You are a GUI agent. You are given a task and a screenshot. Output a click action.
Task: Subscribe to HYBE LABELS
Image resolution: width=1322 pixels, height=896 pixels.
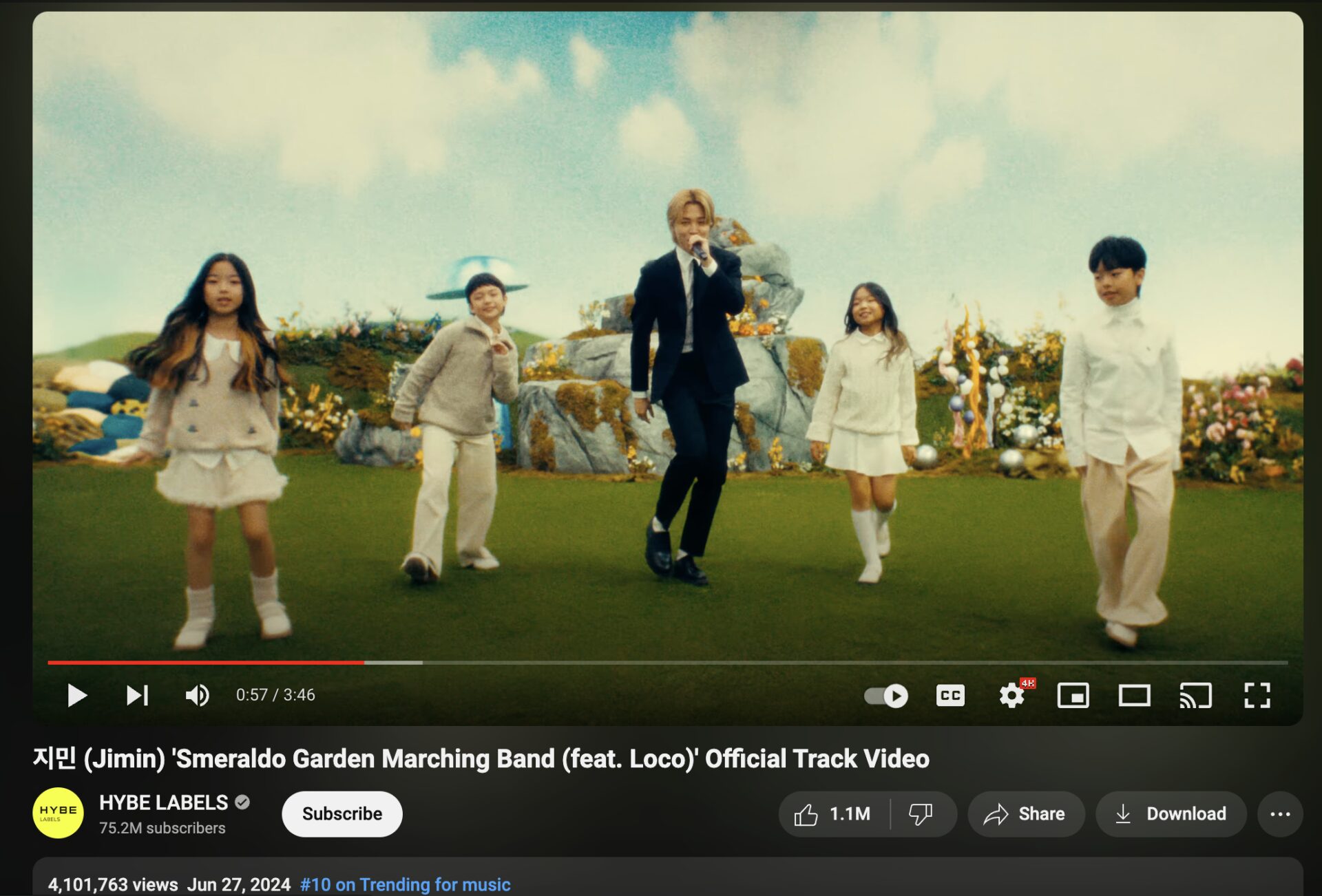point(342,814)
